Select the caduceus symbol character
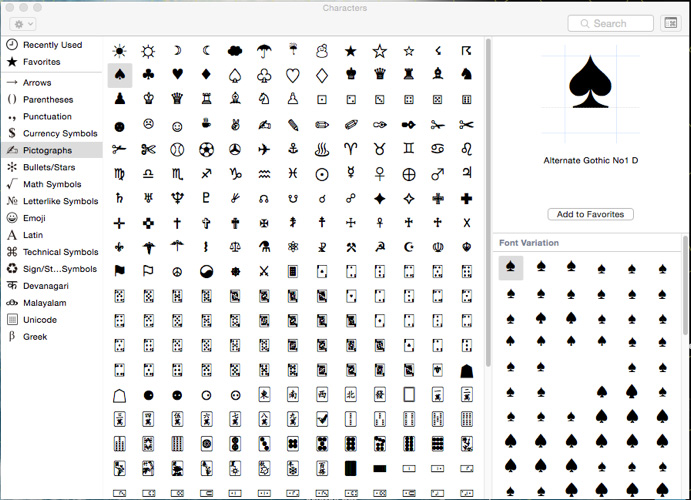This screenshot has height=500, width=691. tap(148, 247)
